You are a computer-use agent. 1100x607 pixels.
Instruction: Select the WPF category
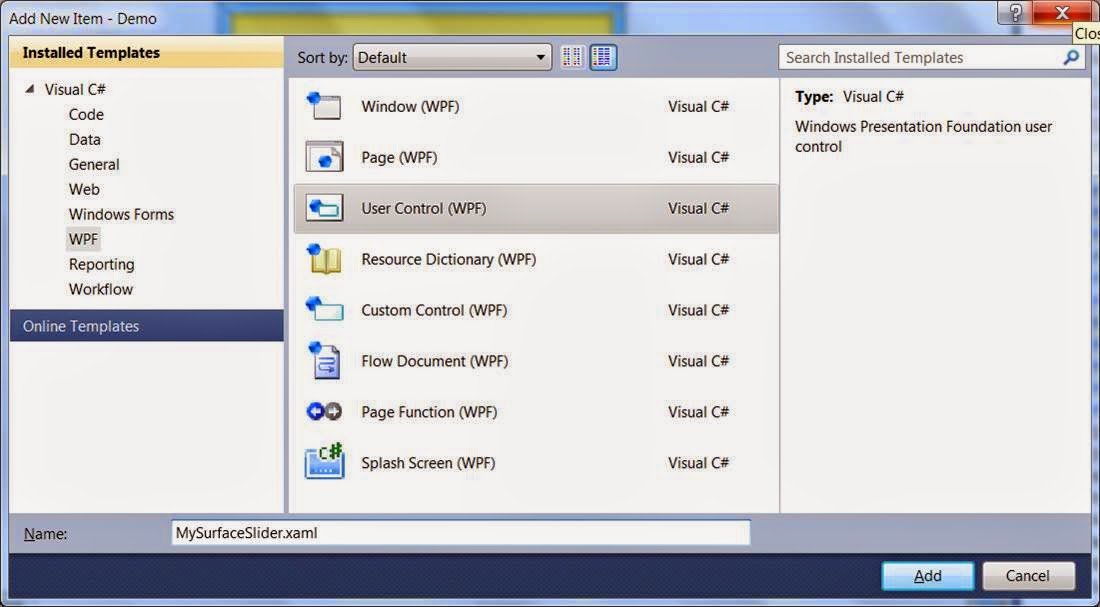tap(83, 239)
